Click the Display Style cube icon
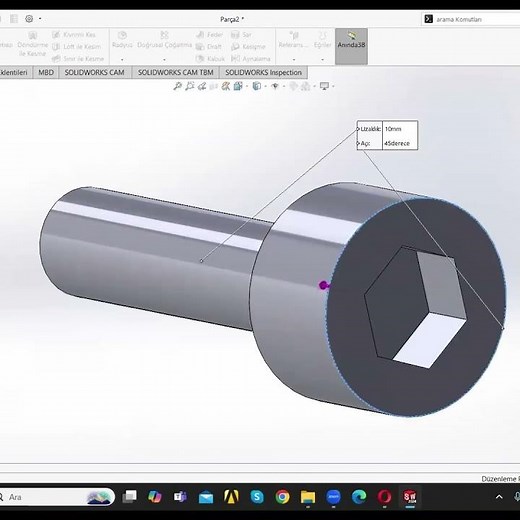This screenshot has height=520, width=520. [x=256, y=86]
